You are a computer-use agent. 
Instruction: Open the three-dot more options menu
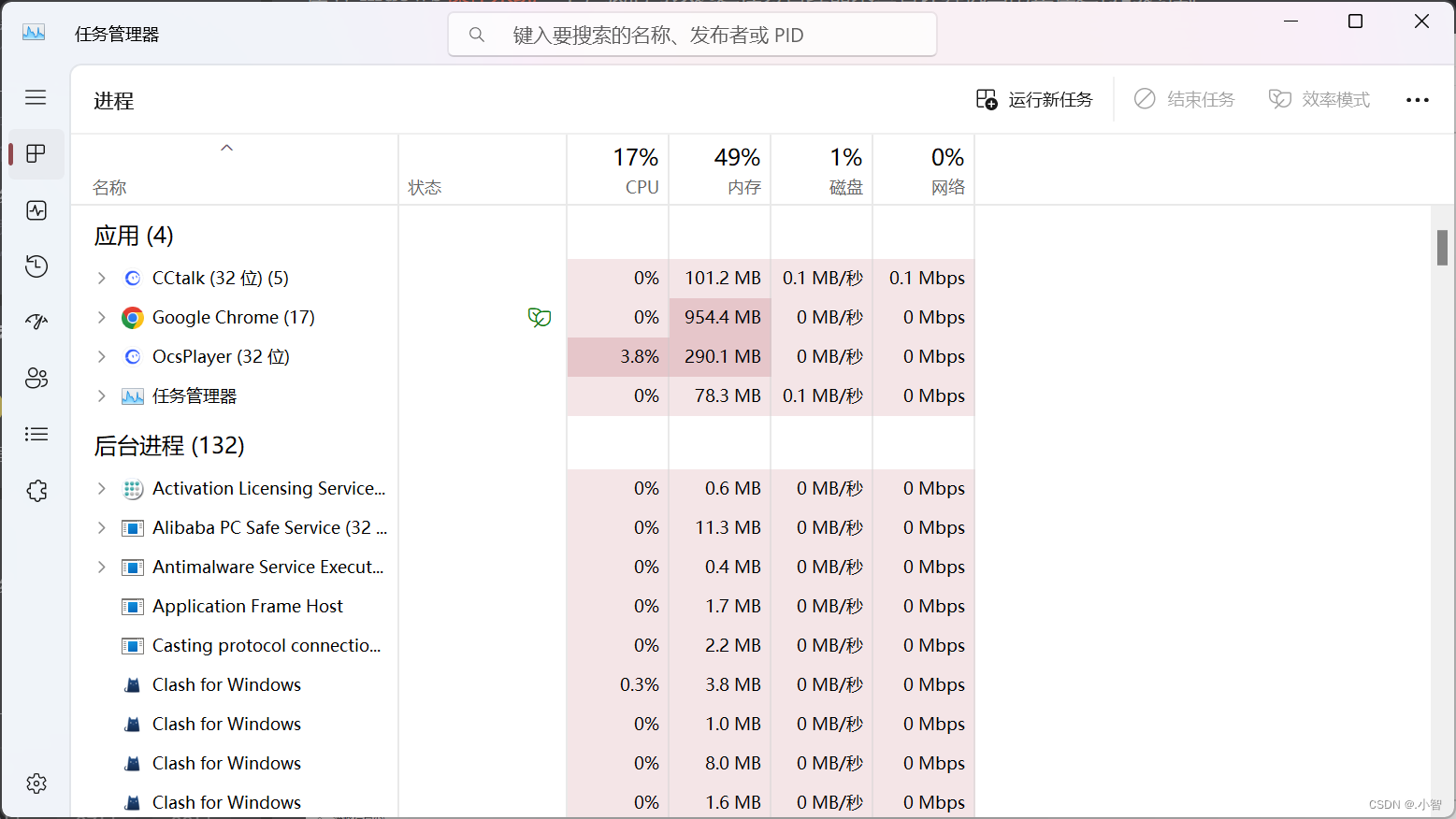(x=1418, y=100)
